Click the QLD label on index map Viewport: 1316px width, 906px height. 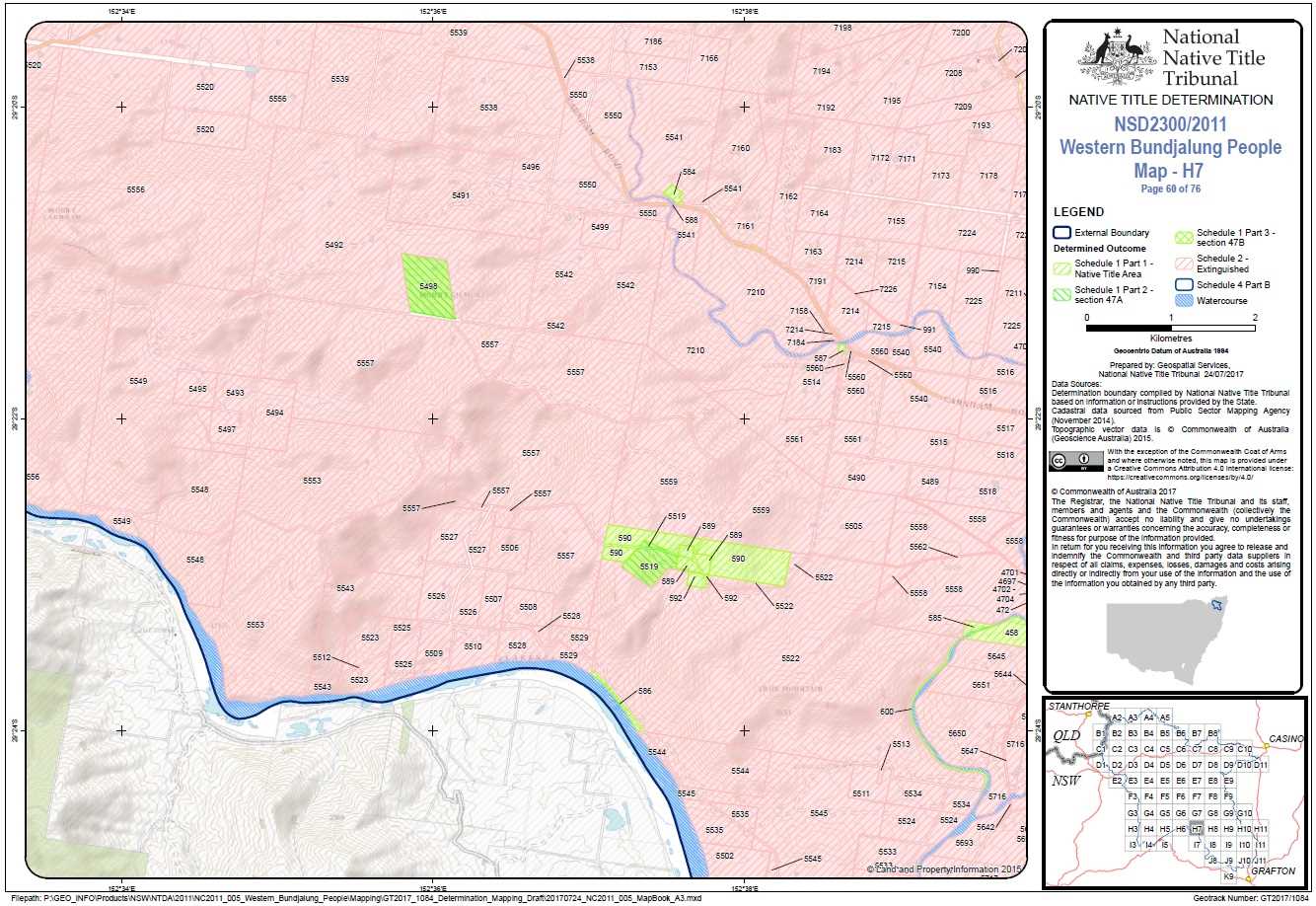coord(1066,735)
